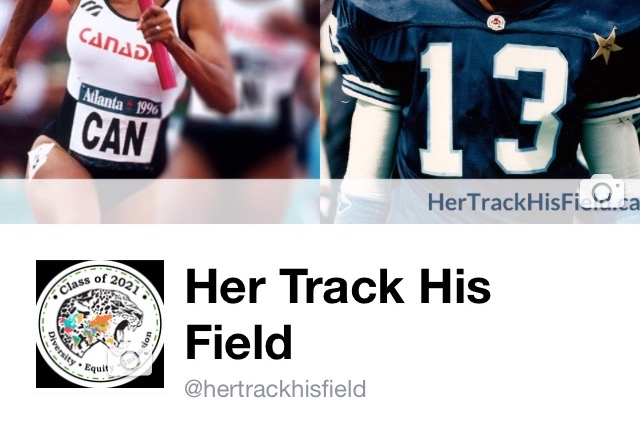640x426 pixels.
Task: Click the HerTrackHisField.ca watermark text
Action: (x=533, y=202)
